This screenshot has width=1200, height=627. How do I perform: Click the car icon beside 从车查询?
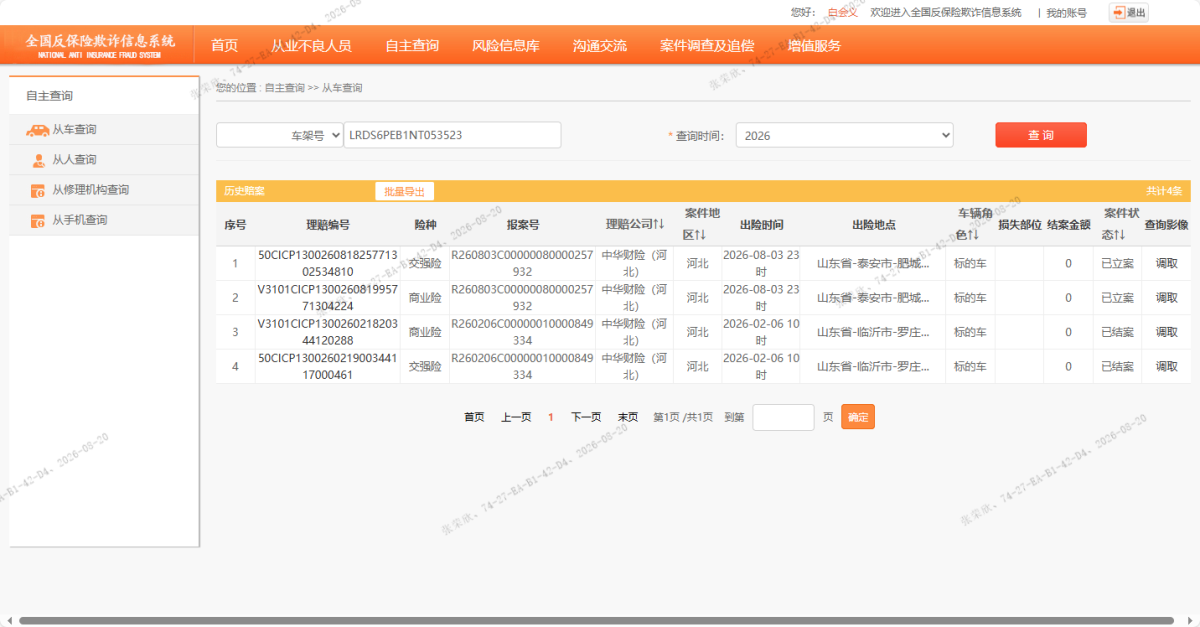pos(38,130)
